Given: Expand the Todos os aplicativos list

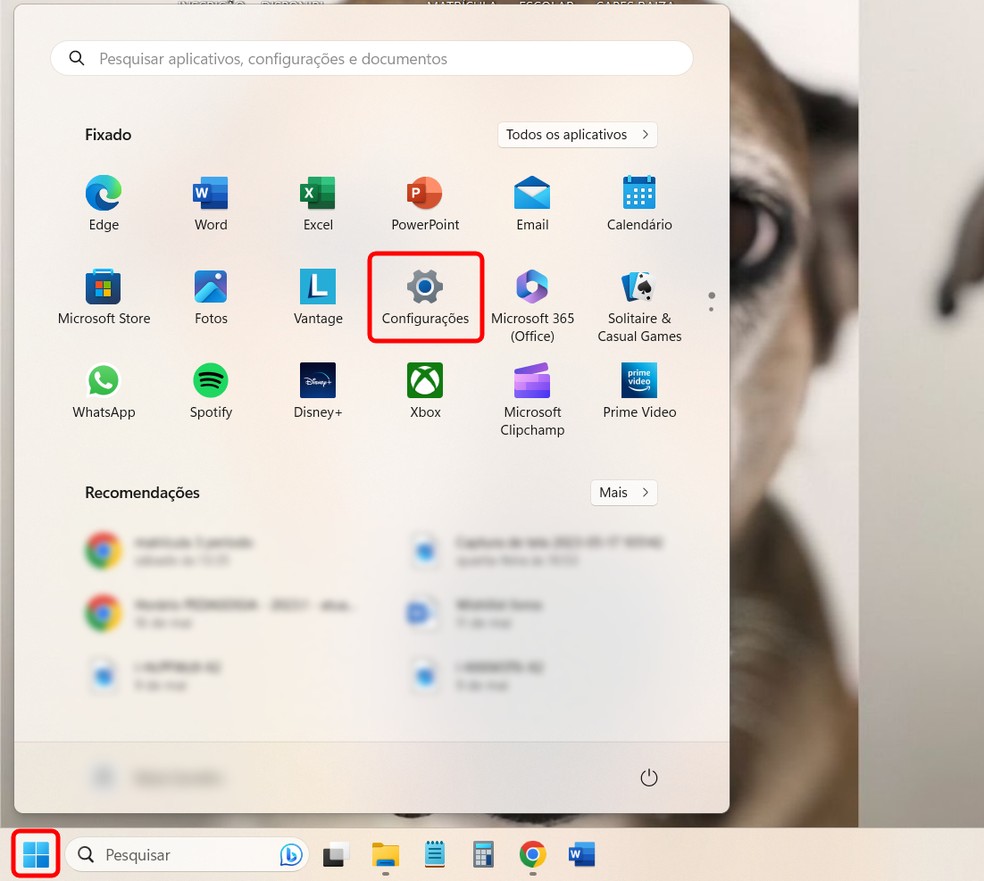Looking at the screenshot, I should click(x=577, y=134).
